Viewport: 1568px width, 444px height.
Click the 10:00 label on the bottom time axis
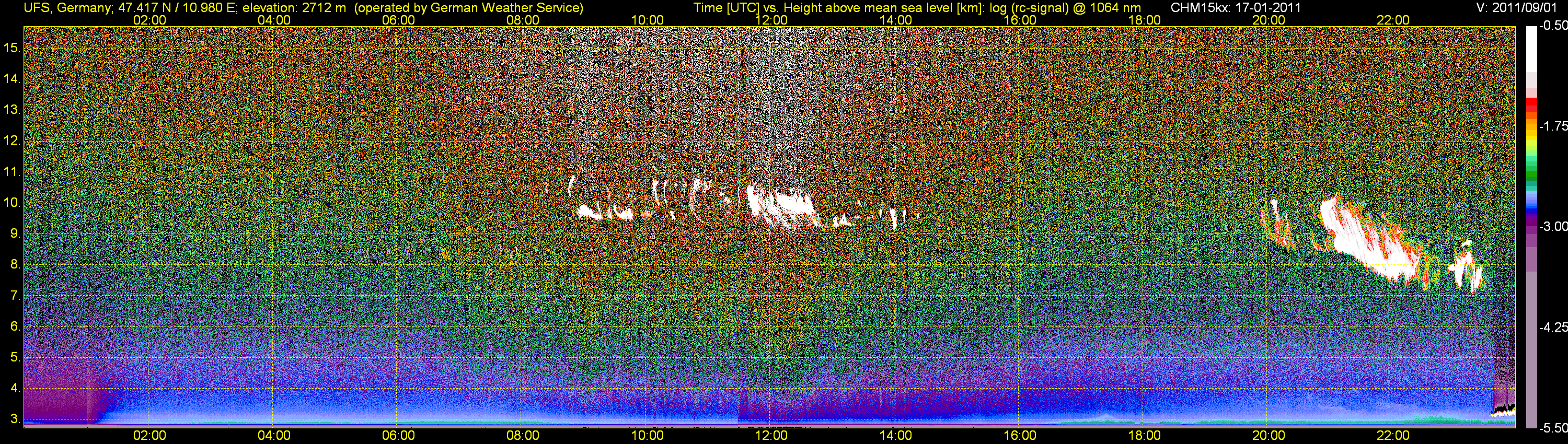(647, 436)
